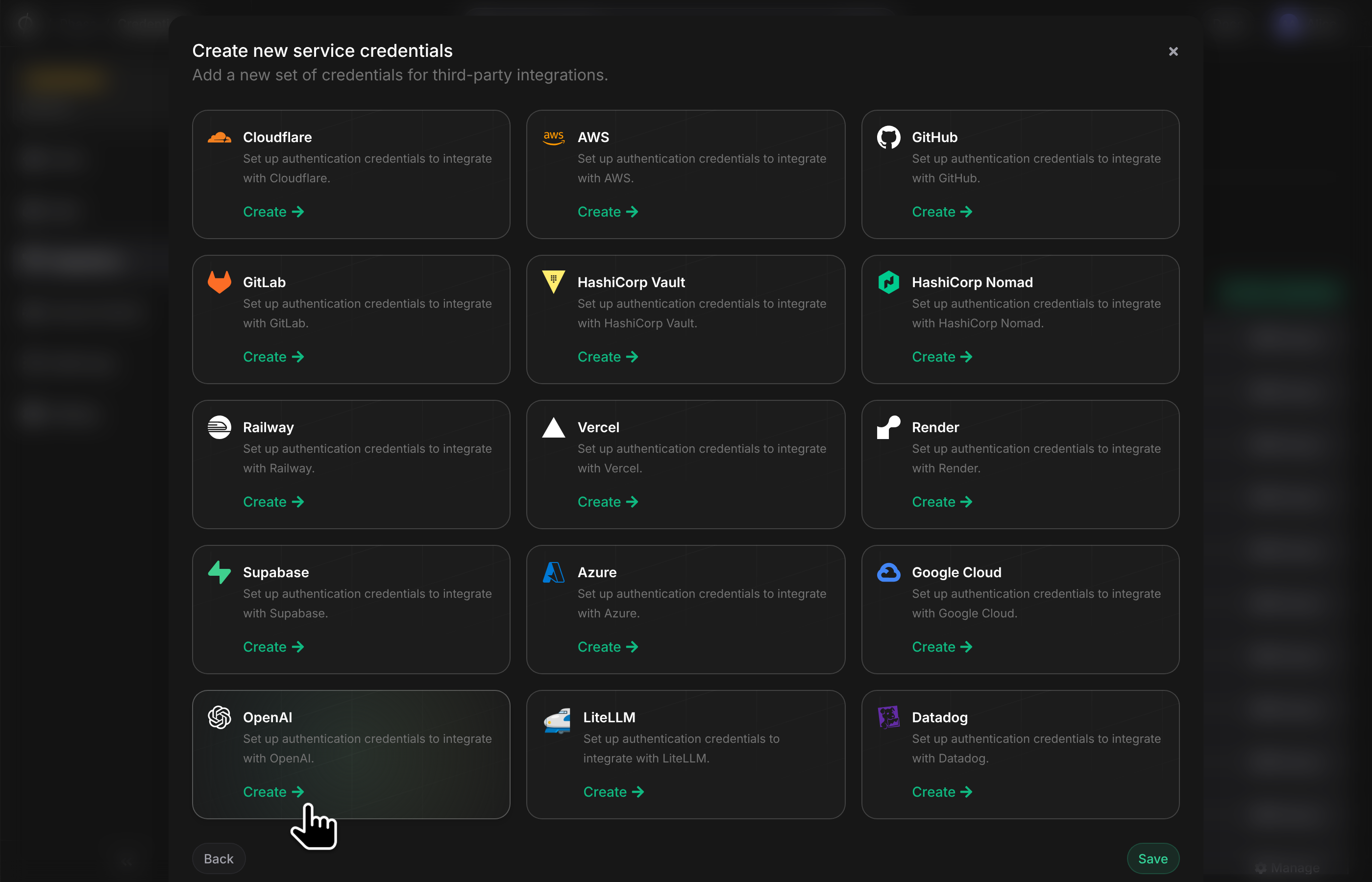The image size is (1372, 882).
Task: Create Datadog credentials
Action: point(942,791)
